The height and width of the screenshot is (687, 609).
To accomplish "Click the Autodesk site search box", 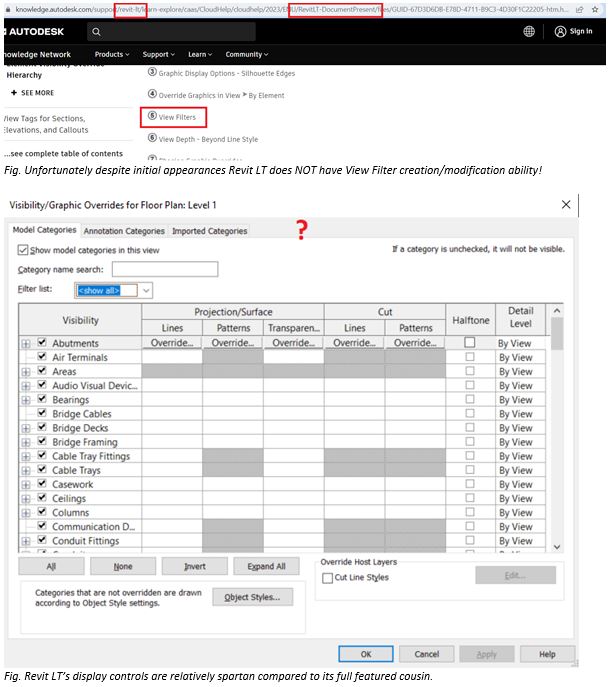I will (171, 32).
